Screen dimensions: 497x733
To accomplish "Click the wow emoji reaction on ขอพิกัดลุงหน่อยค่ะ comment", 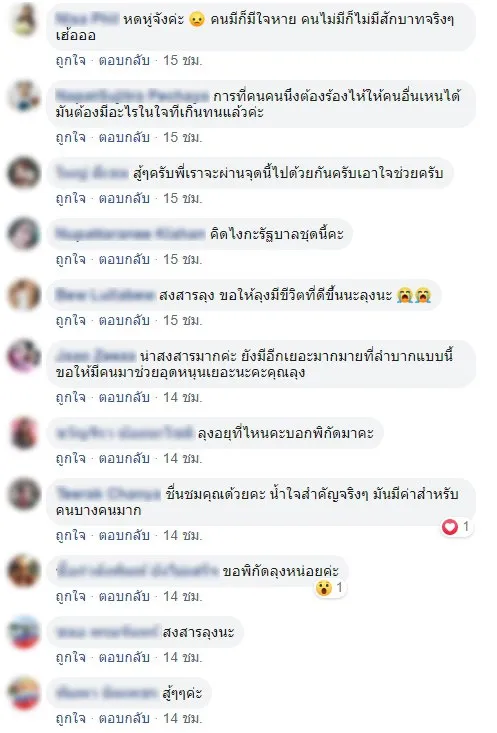I will coord(324,588).
